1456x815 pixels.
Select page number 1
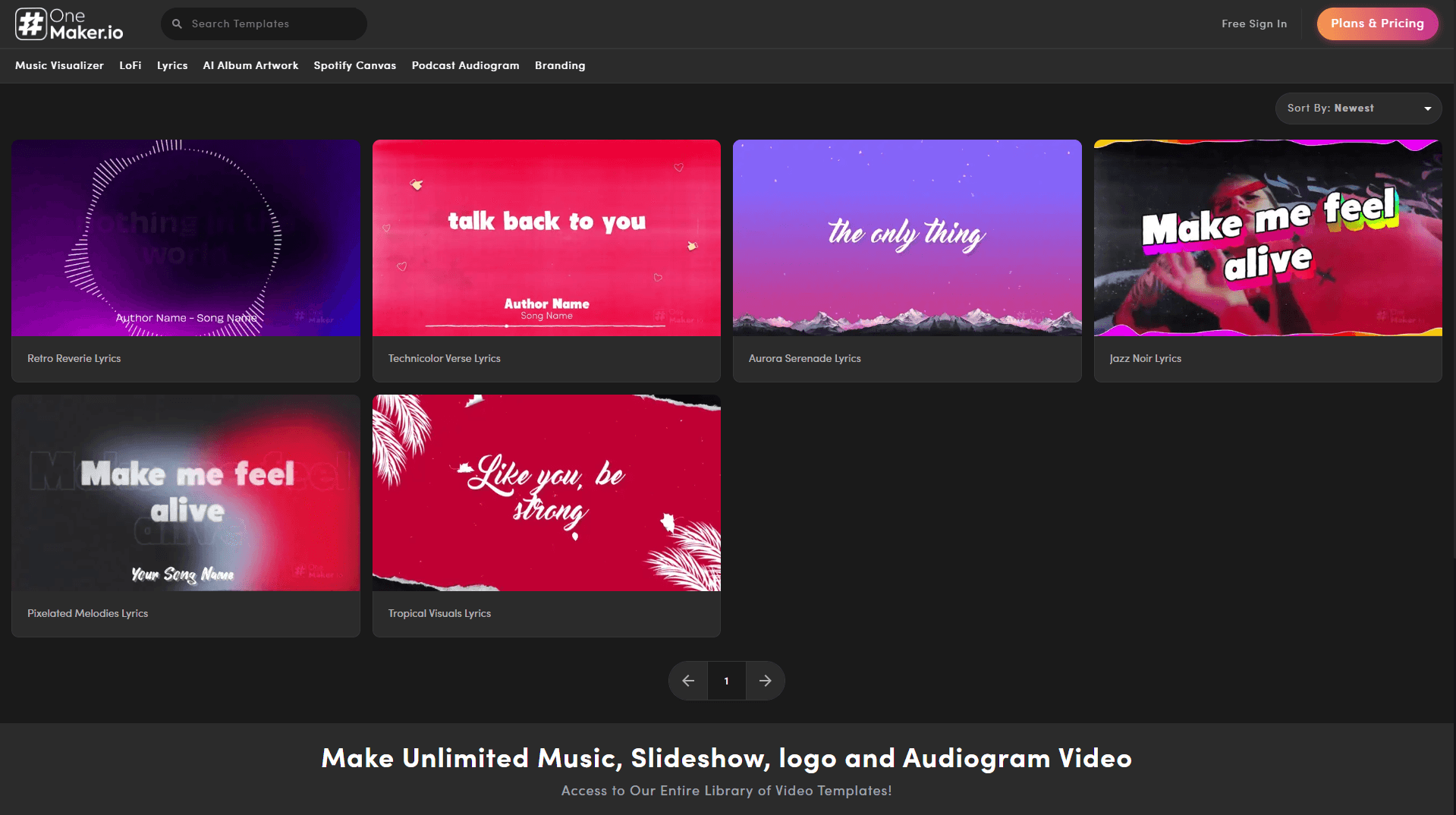coord(727,681)
